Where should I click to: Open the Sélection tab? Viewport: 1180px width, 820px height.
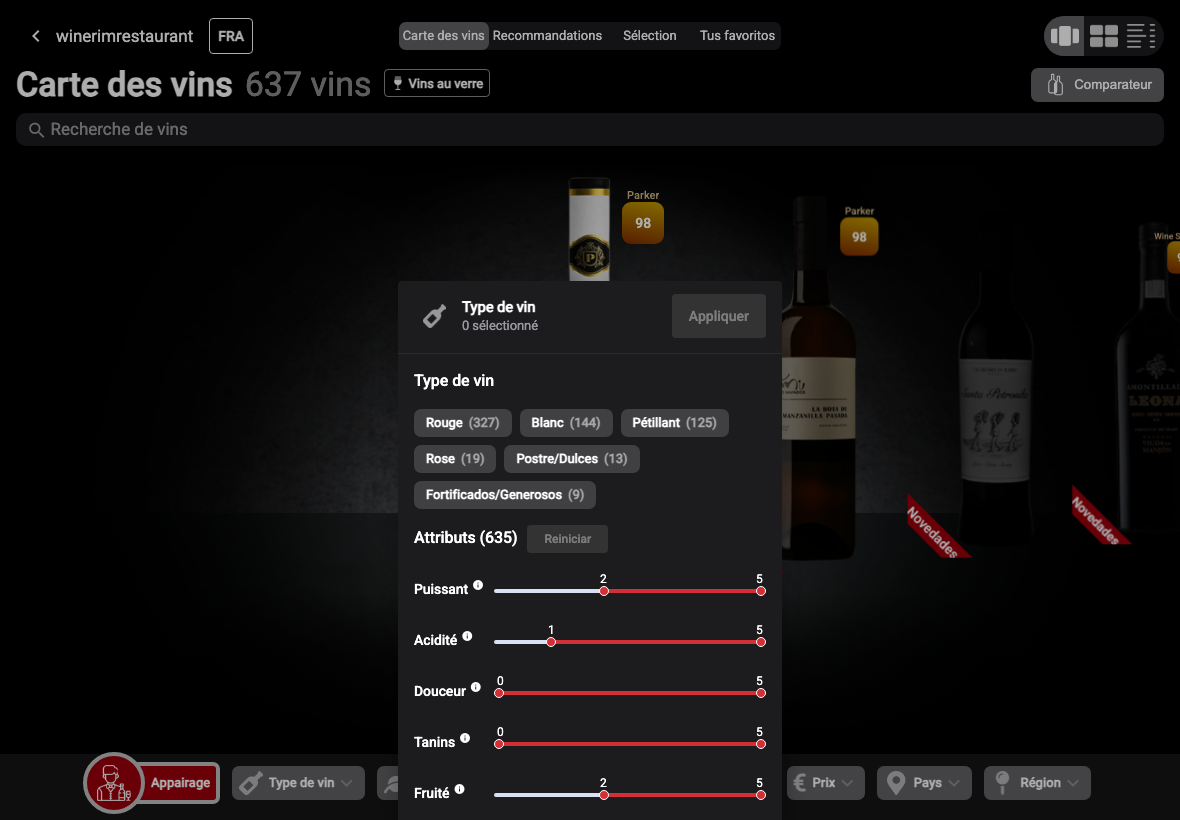649,35
